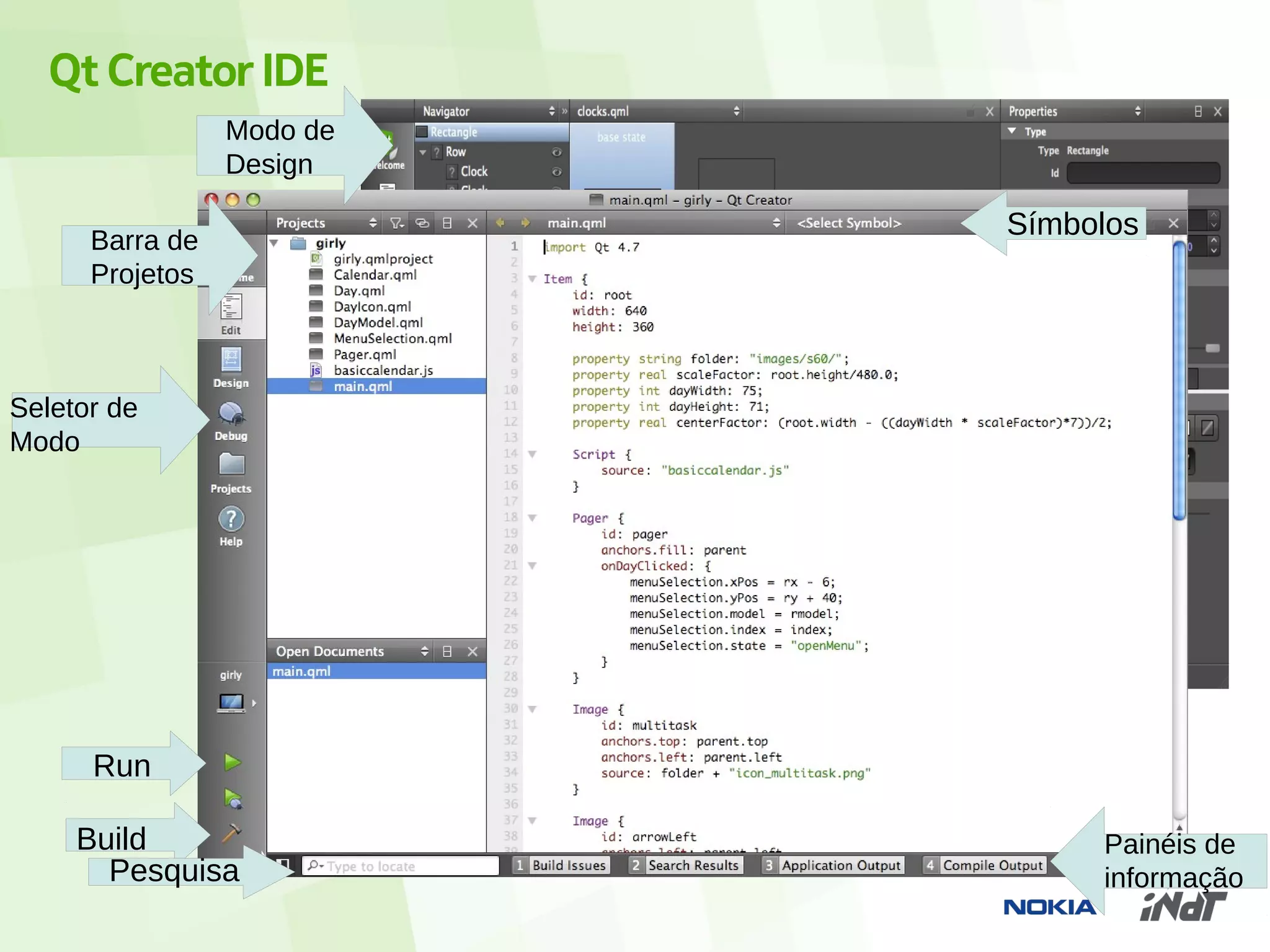Switch to Edit mode in the mode selector
Viewport: 1270px width, 952px height.
(x=231, y=314)
